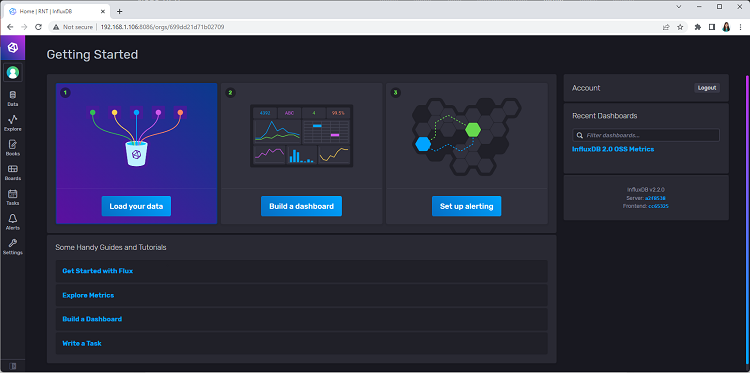
Task: Open the Chrome profile avatar
Action: 726,27
